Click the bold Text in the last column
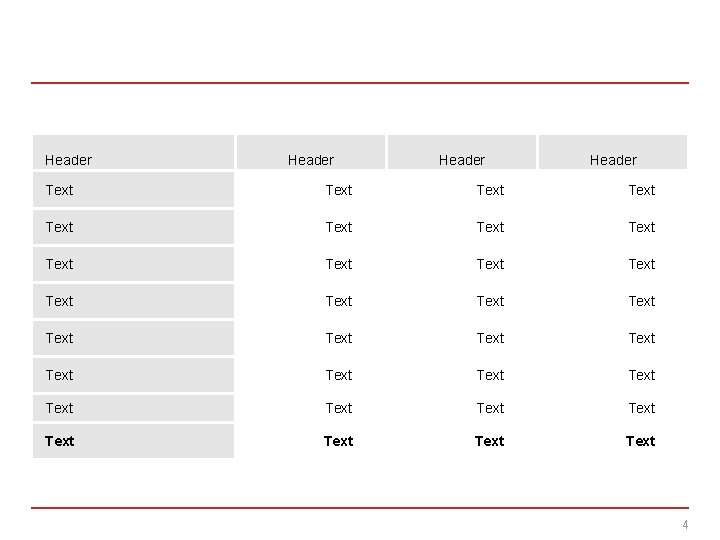 (641, 441)
